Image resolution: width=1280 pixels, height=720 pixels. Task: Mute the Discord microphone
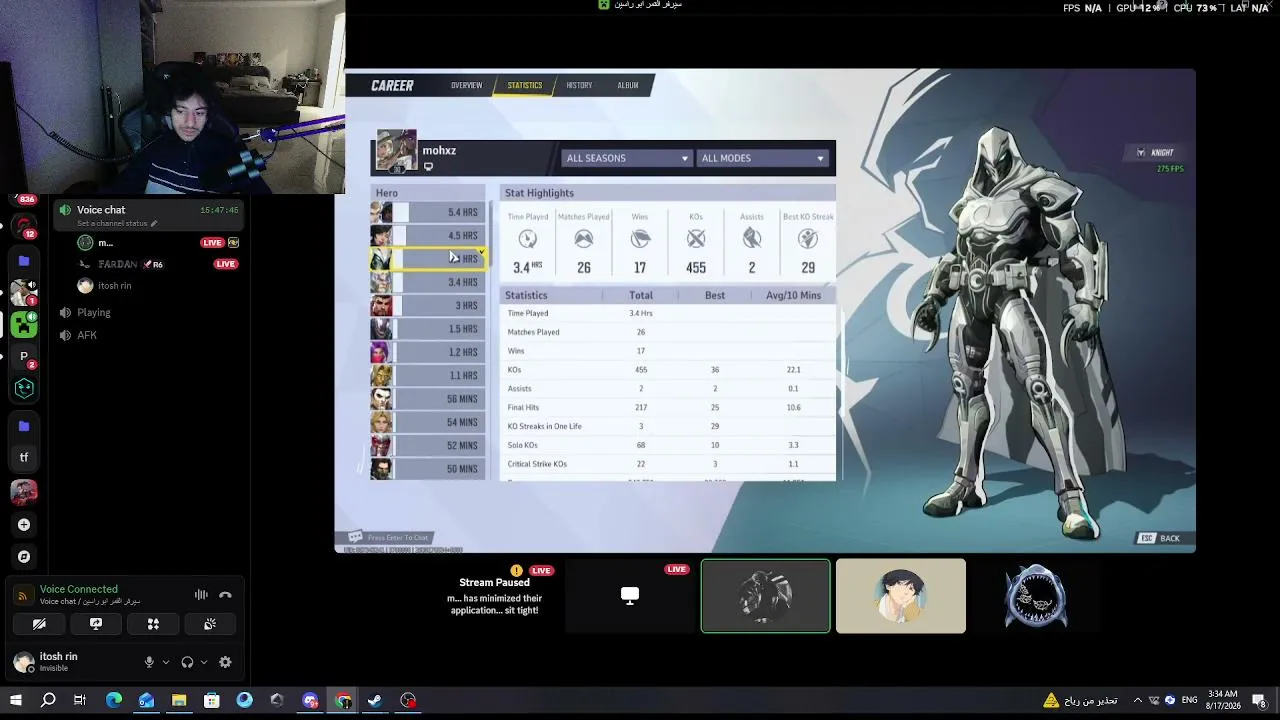click(x=149, y=662)
